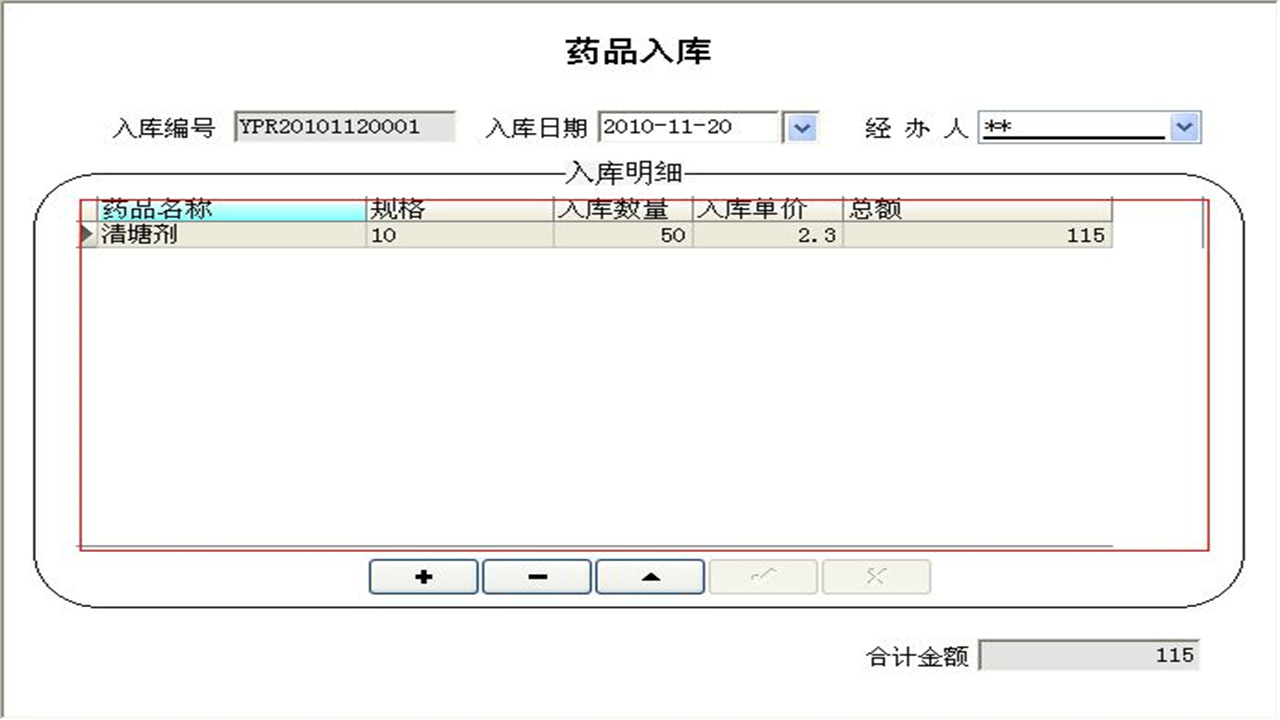Expand the 经办人 dropdown arrow
Viewport: 1280px width, 720px height.
(1184, 128)
